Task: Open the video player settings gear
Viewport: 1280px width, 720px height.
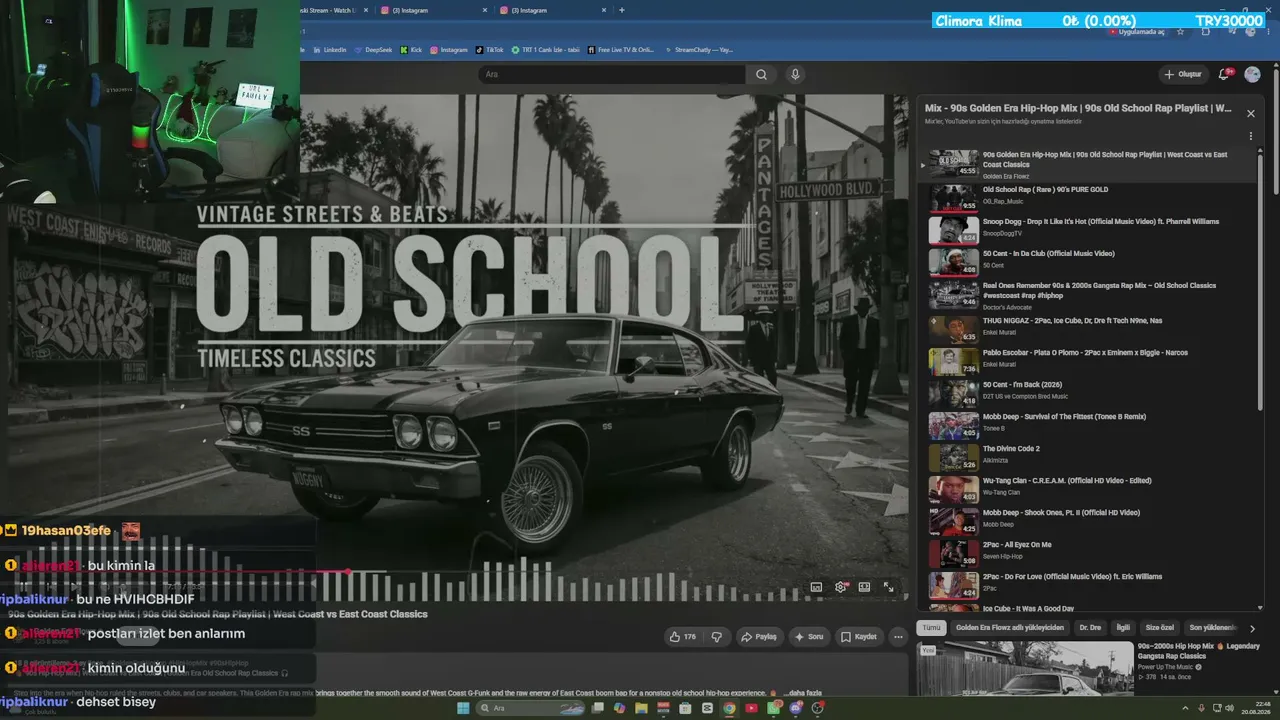Action: [x=840, y=587]
